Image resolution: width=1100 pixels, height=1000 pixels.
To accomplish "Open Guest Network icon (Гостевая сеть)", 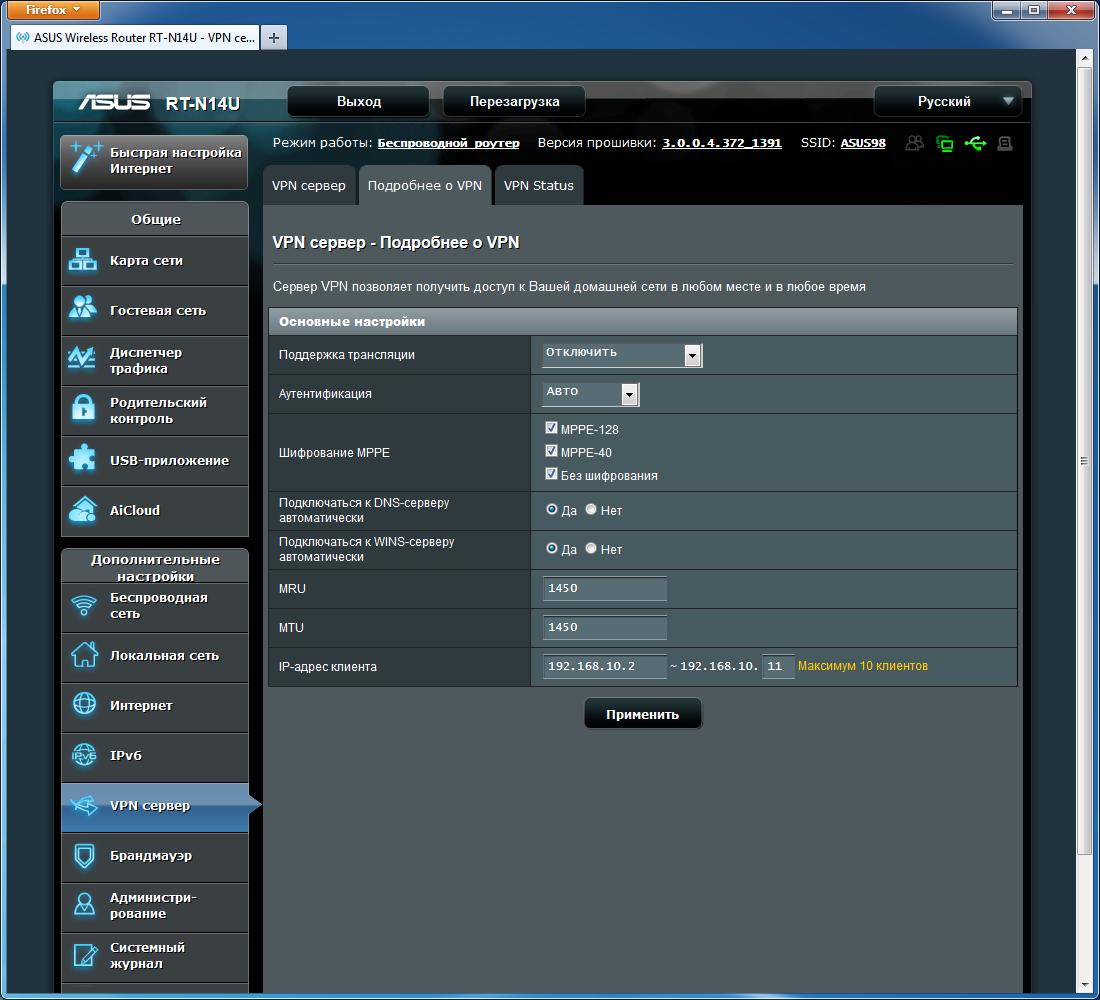I will [x=82, y=311].
